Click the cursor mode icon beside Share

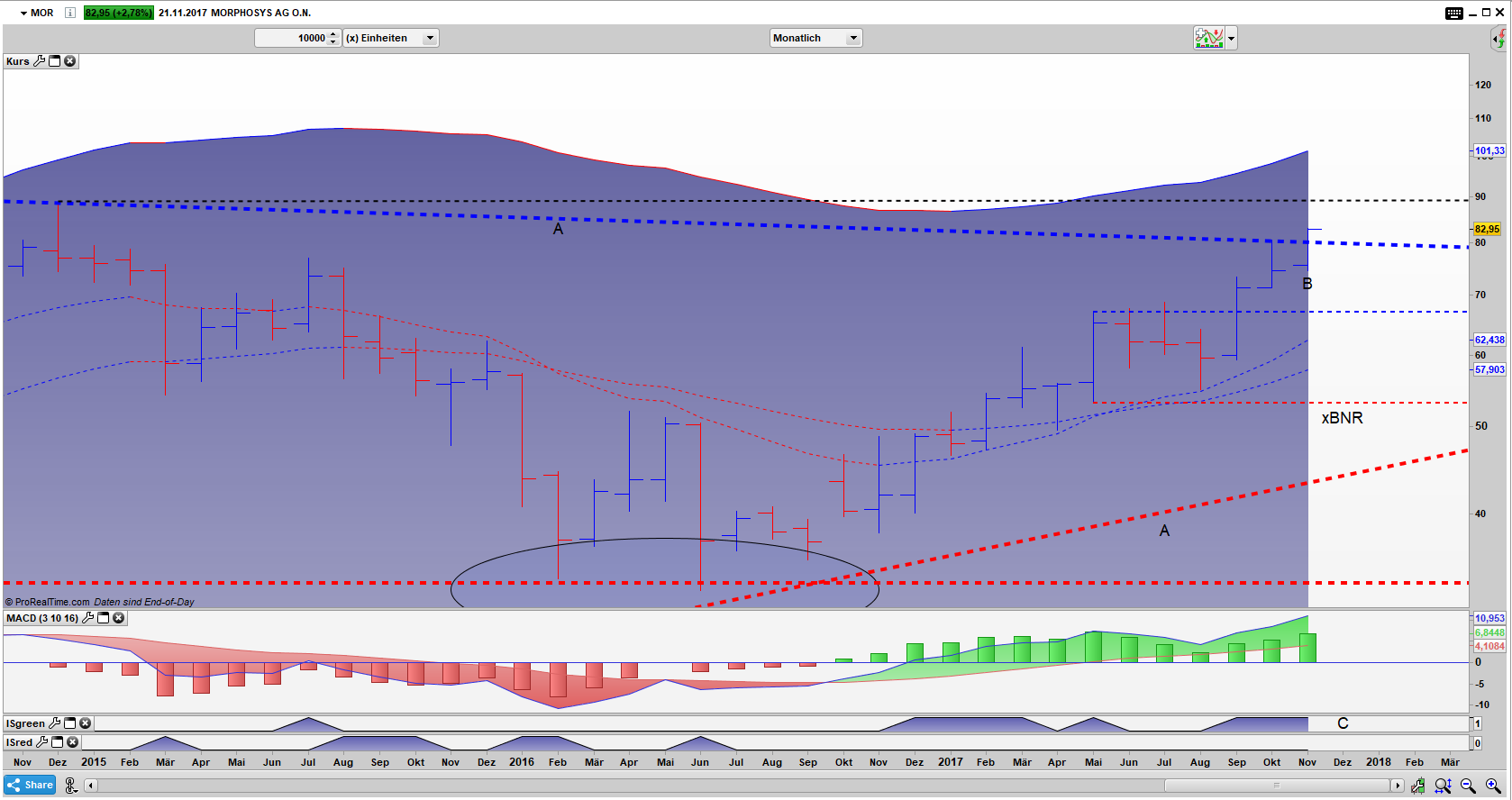point(70,786)
